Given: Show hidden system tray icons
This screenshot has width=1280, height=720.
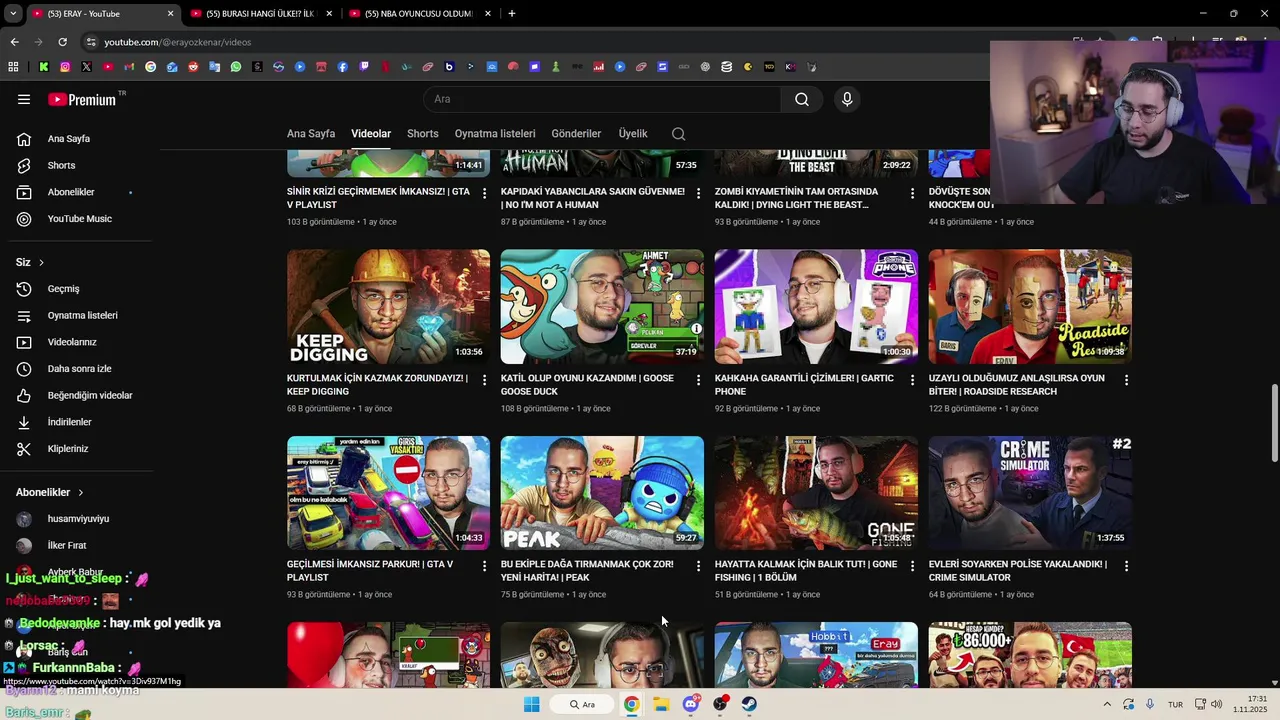Looking at the screenshot, I should click(x=1107, y=704).
